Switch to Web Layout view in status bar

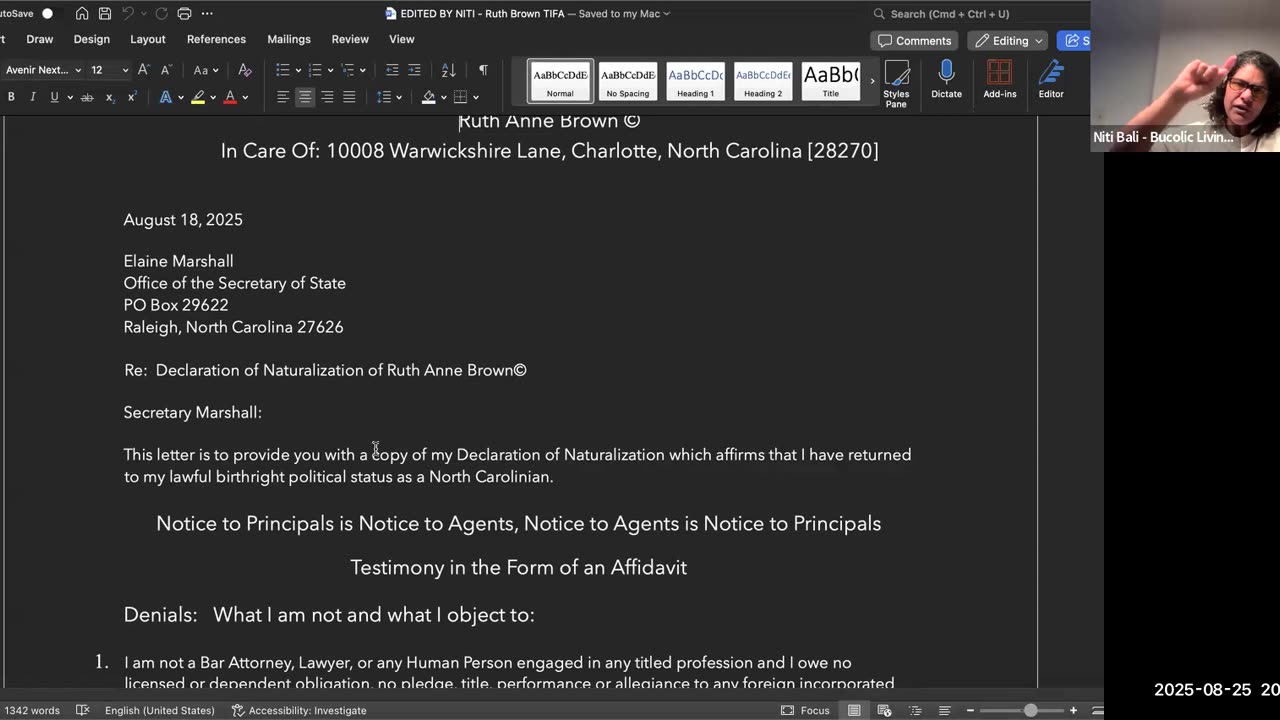(x=885, y=710)
